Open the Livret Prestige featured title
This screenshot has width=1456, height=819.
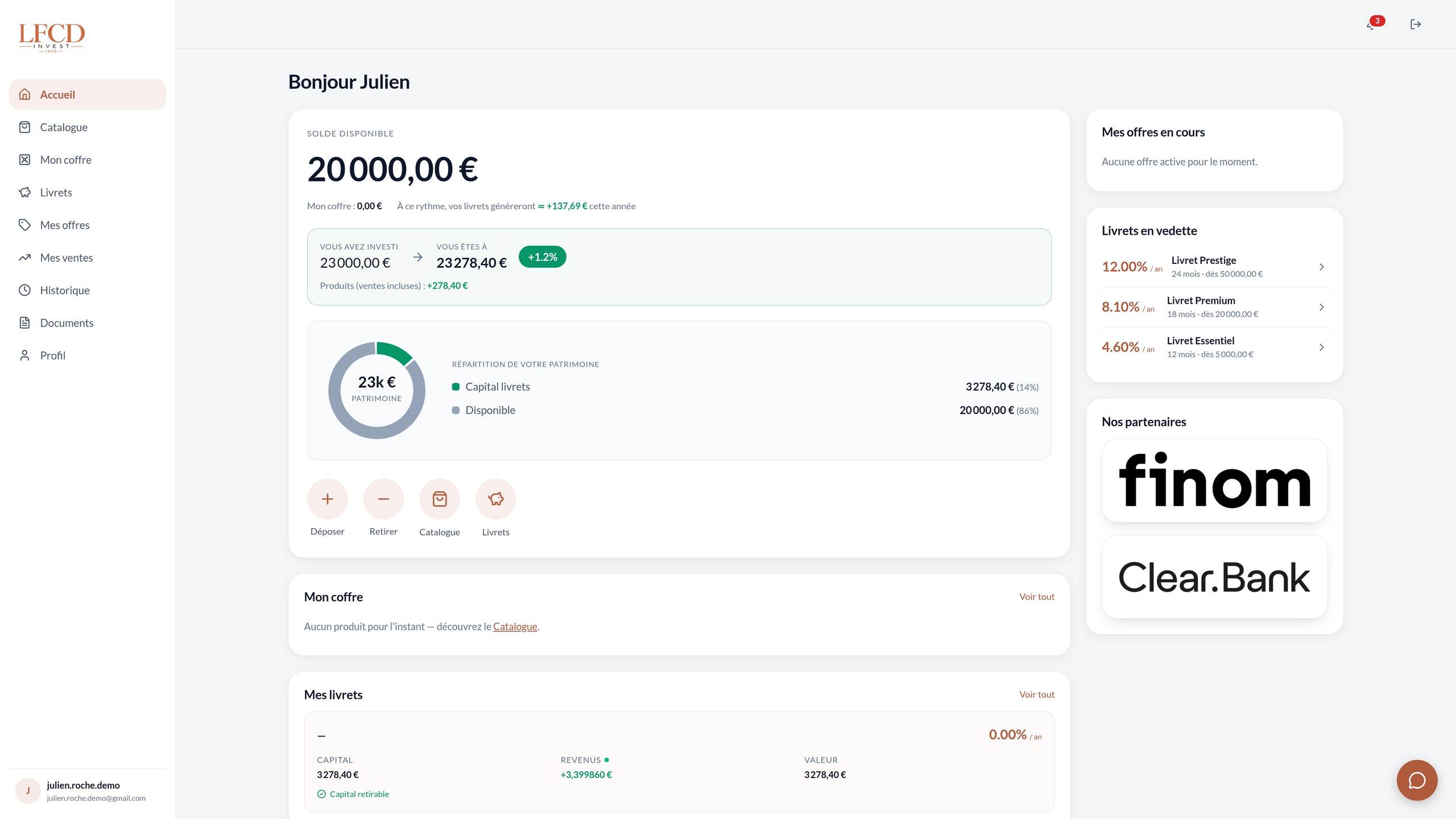tap(1203, 260)
